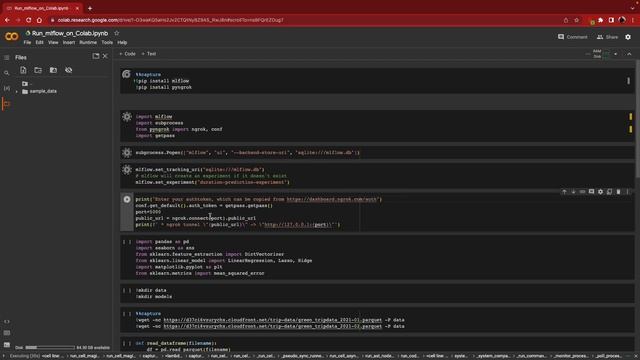Run the mlflow.set_tracking_uri cell
640x360 pixels.
127,170
